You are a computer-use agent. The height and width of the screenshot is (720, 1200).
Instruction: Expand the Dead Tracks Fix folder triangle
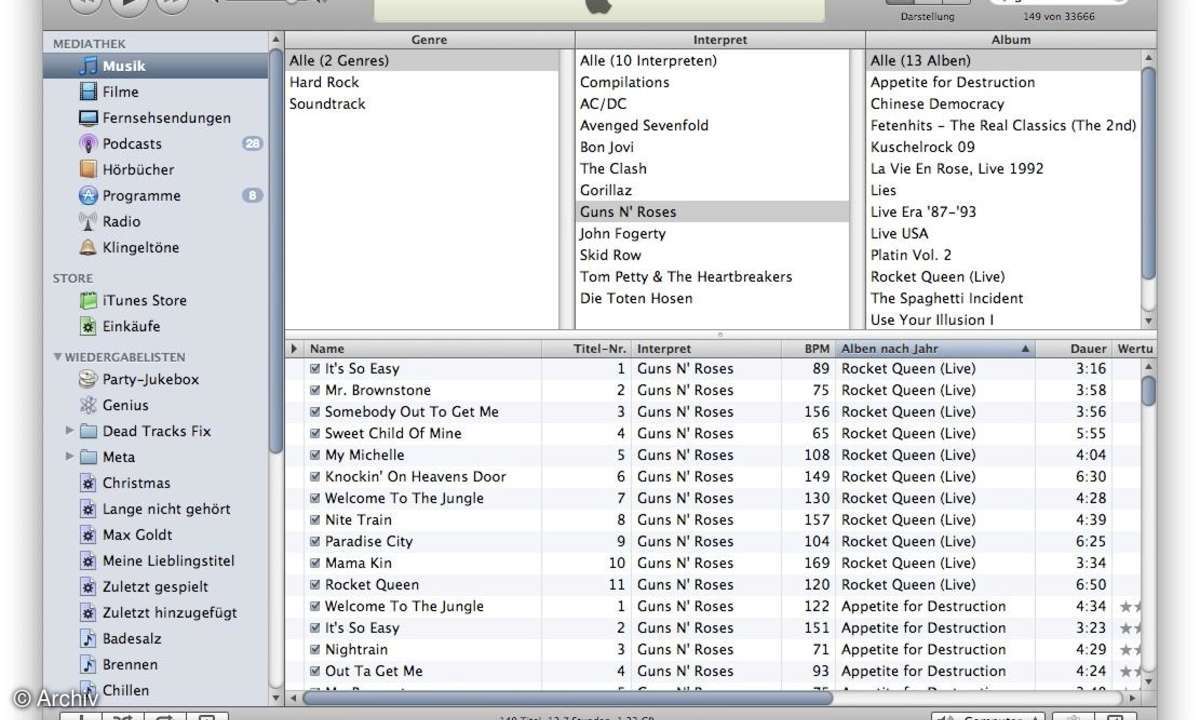coord(69,431)
